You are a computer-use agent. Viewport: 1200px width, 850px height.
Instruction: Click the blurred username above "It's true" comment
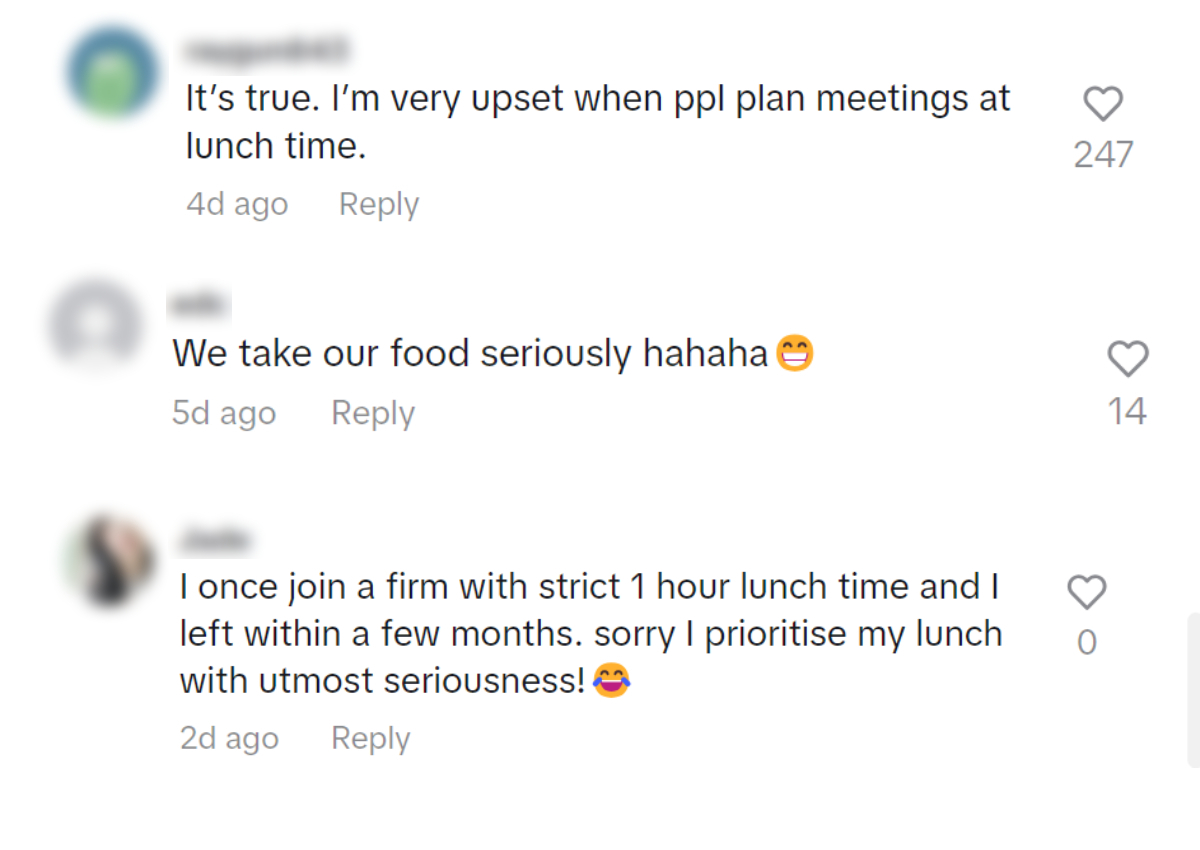click(266, 49)
